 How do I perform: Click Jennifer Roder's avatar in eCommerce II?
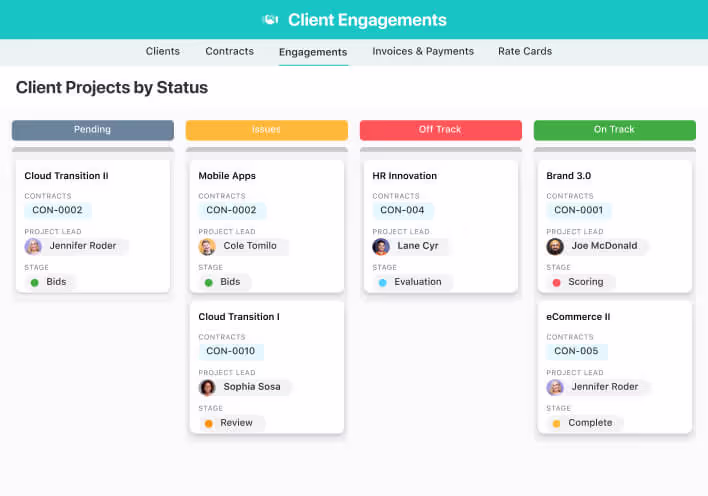(x=555, y=387)
